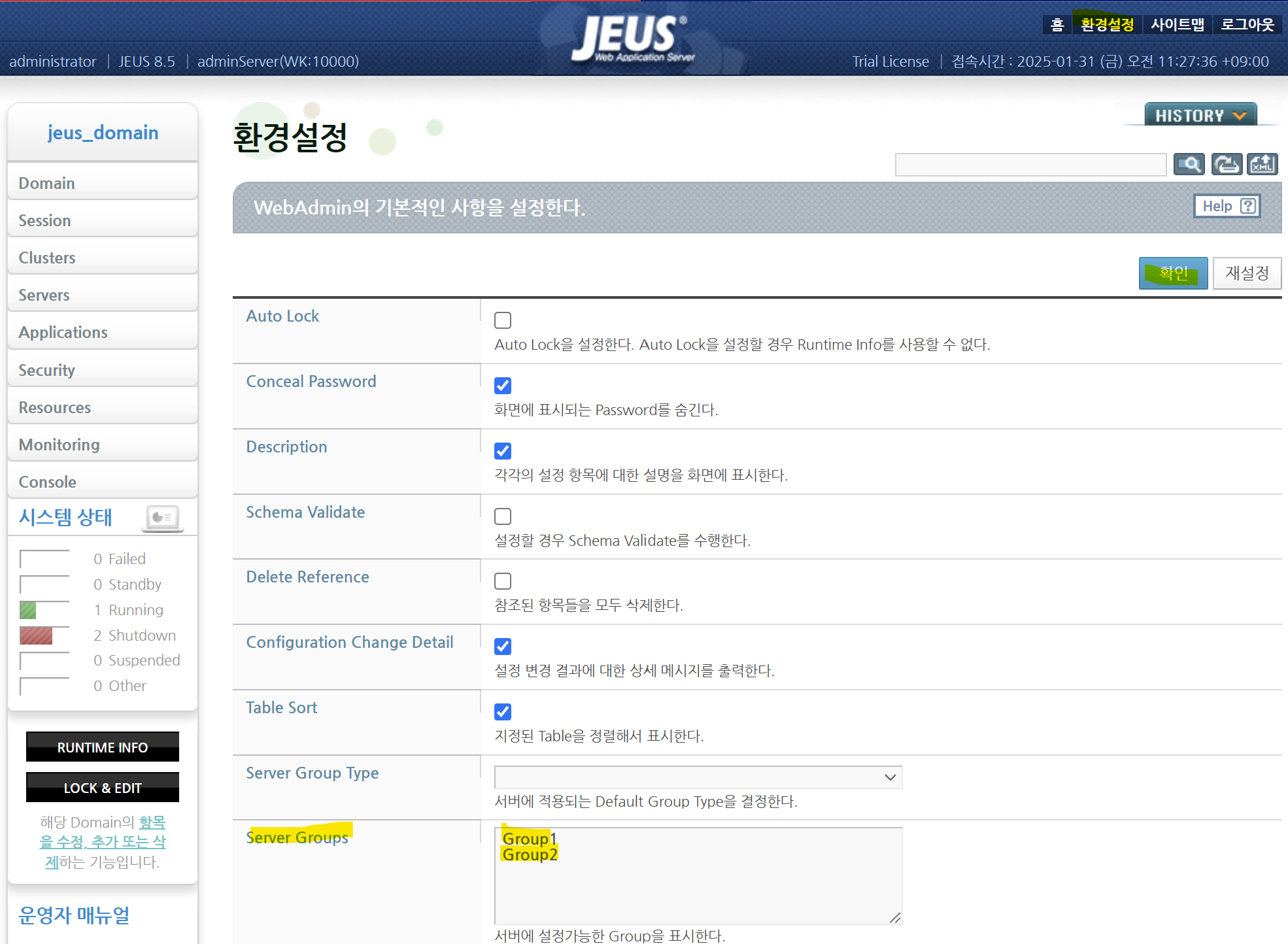Click the Server Groups textarea resize handle
Viewport: 1288px width, 944px height.
coord(895,918)
